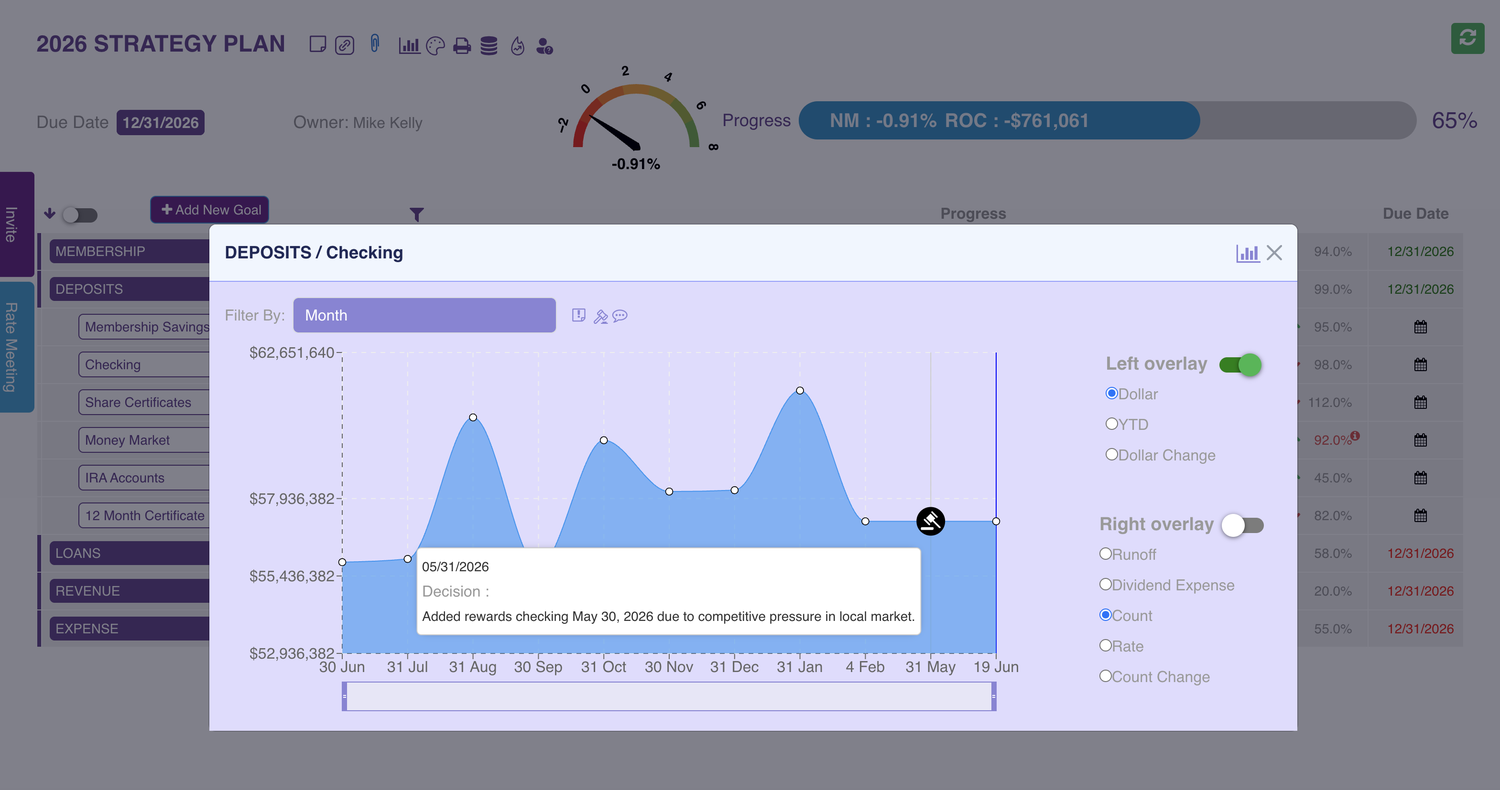1500x790 pixels.
Task: Click the bar chart icon in the plan header
Action: pos(409,45)
